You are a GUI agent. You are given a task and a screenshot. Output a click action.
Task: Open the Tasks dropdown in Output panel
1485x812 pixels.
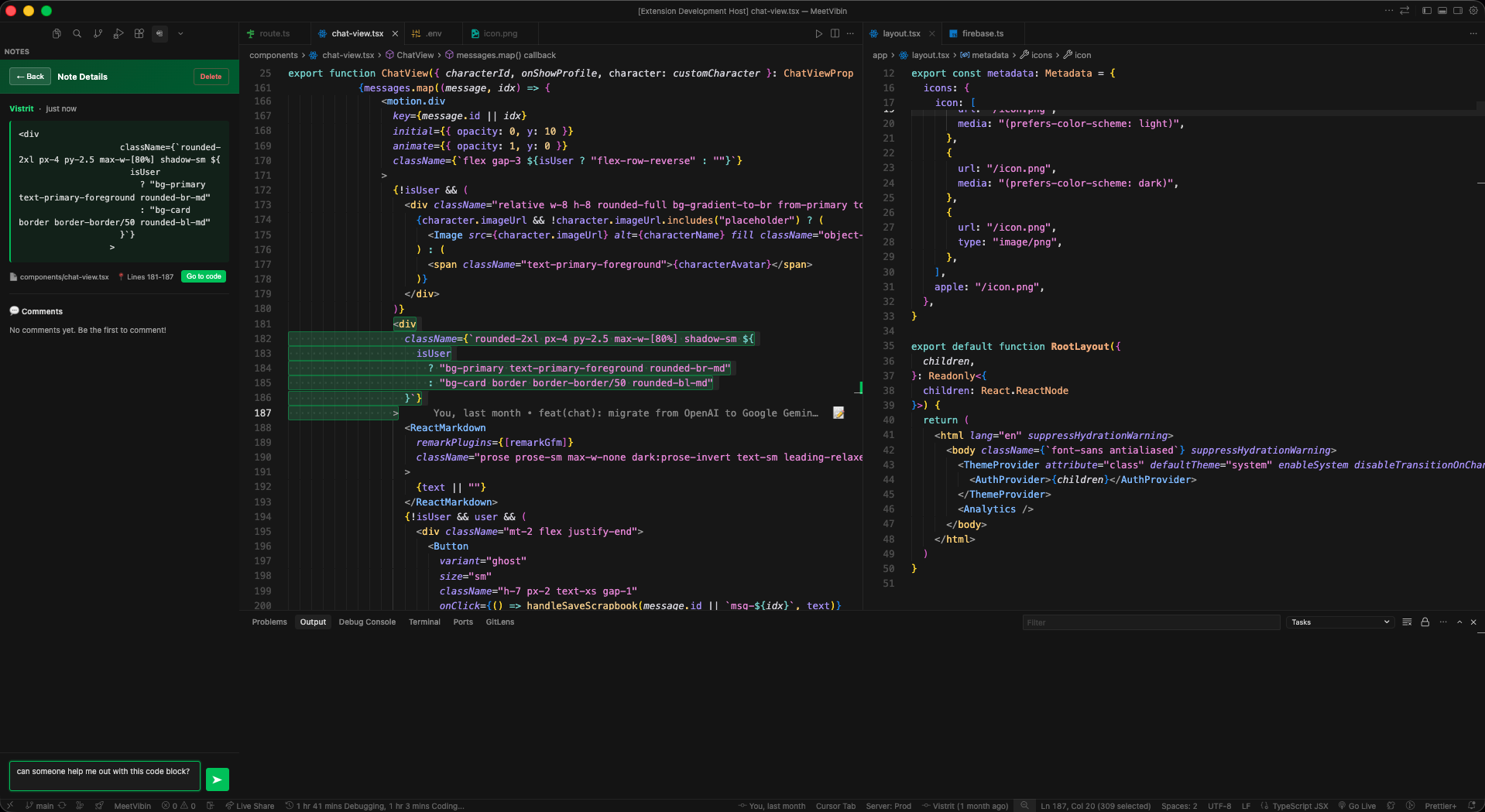1339,622
